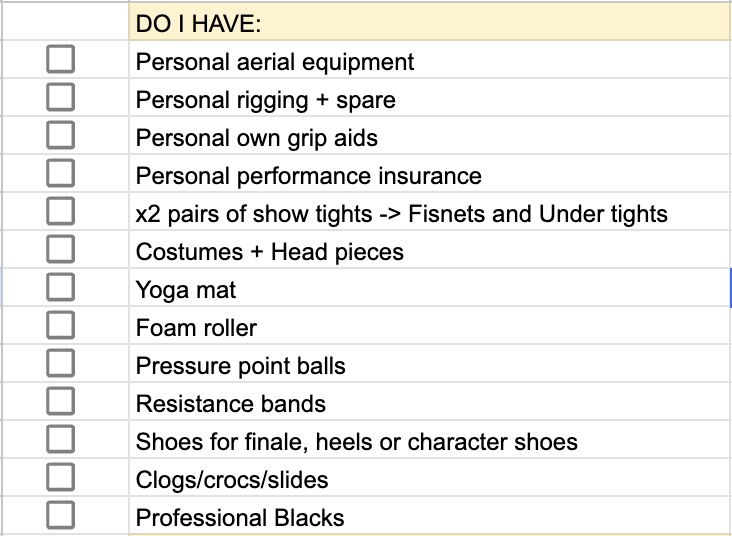Tick the Pressure point balls checkbox
This screenshot has height=536, width=732.
61,363
